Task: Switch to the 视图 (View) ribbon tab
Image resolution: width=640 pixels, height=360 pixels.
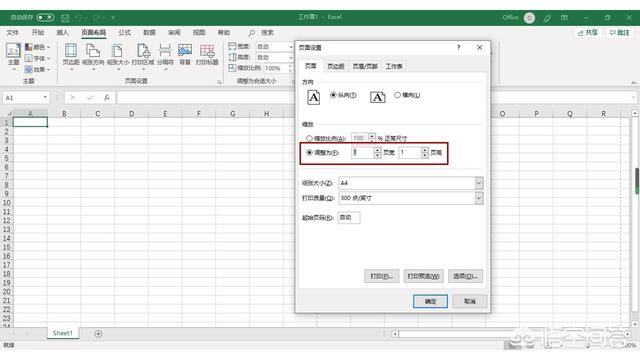Action: coord(199,33)
